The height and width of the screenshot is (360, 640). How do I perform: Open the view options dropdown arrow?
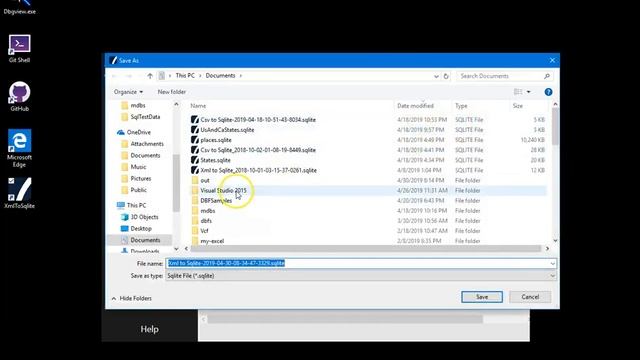click(529, 92)
